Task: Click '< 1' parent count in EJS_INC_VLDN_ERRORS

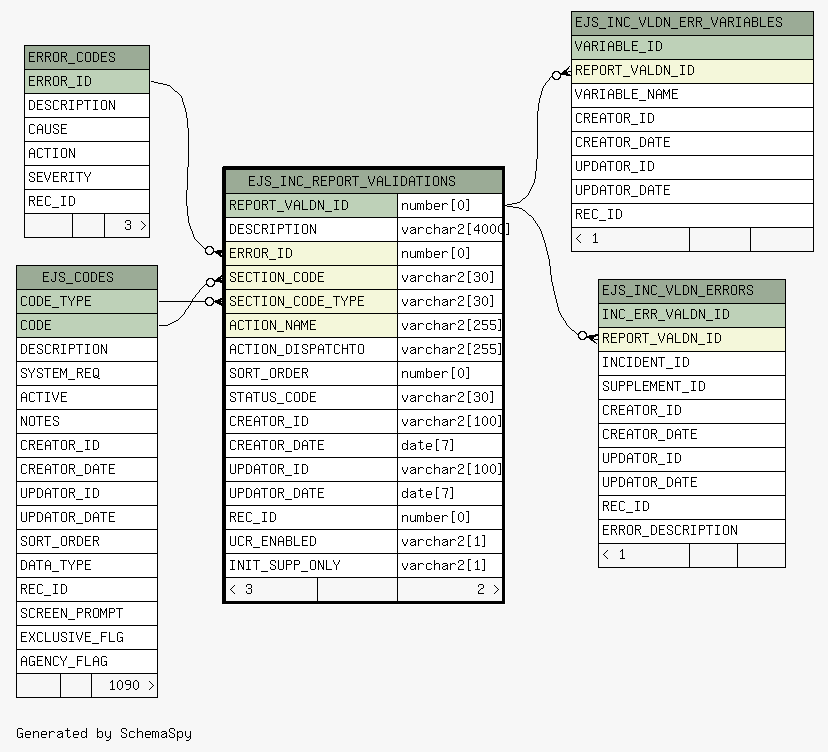Action: [644, 555]
